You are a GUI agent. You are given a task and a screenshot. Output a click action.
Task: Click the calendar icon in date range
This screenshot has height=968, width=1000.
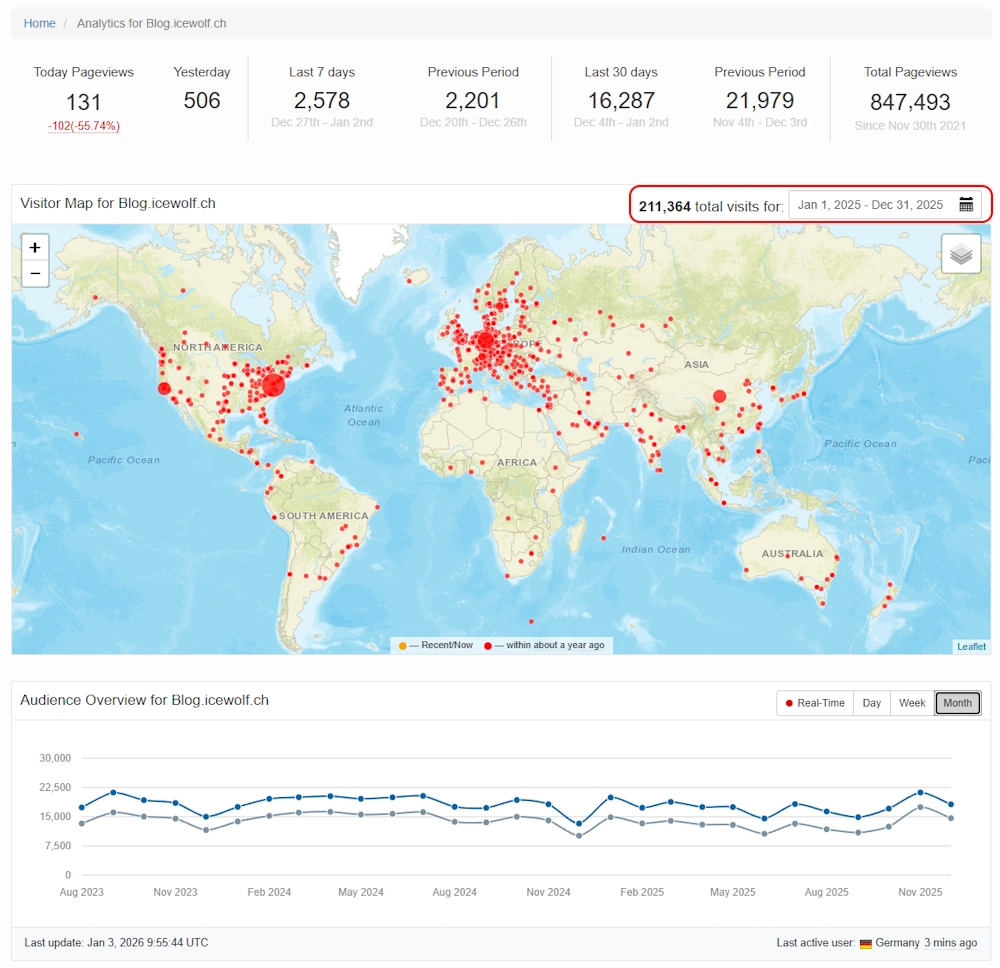(x=966, y=205)
